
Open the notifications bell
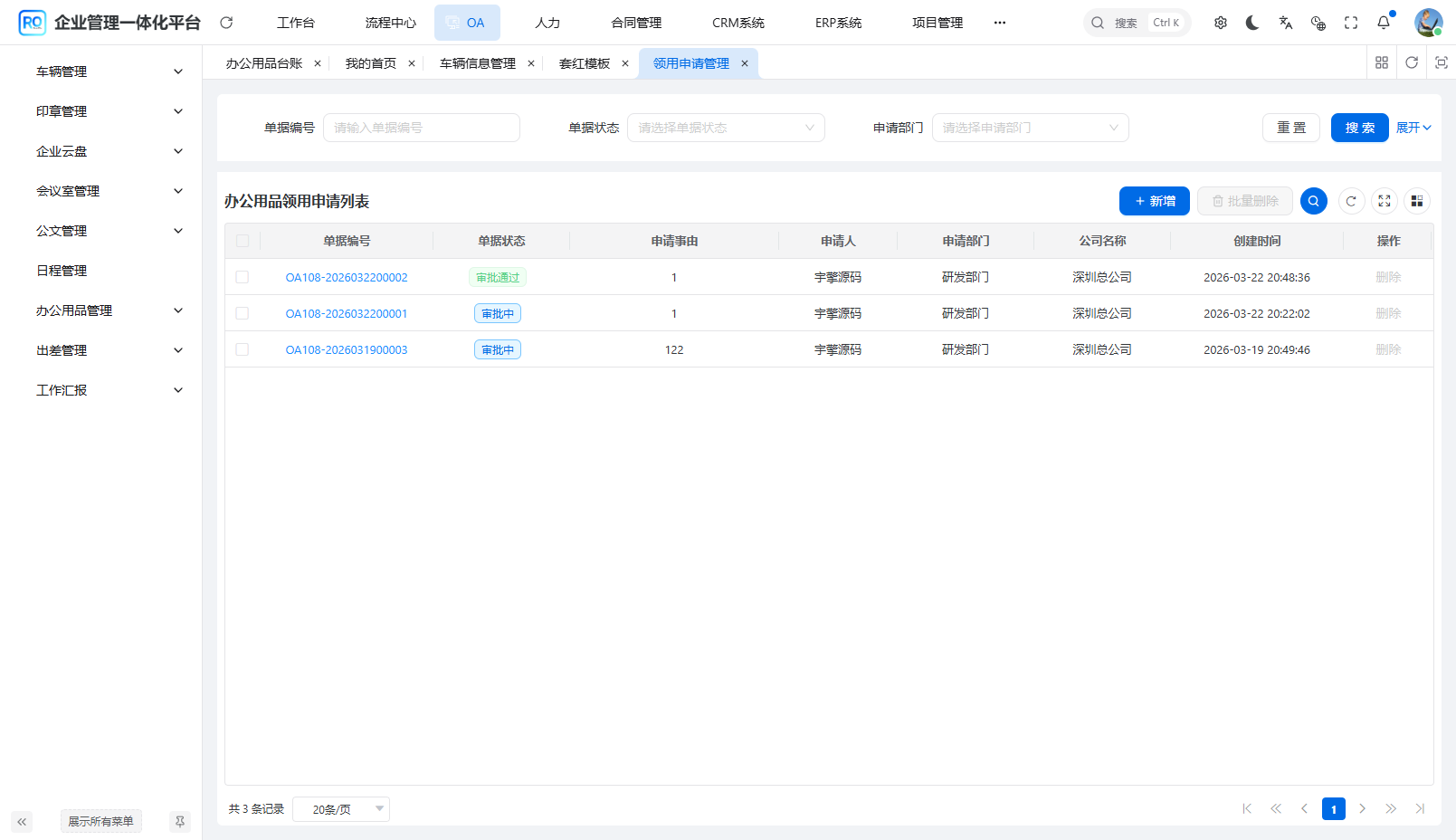click(x=1384, y=23)
